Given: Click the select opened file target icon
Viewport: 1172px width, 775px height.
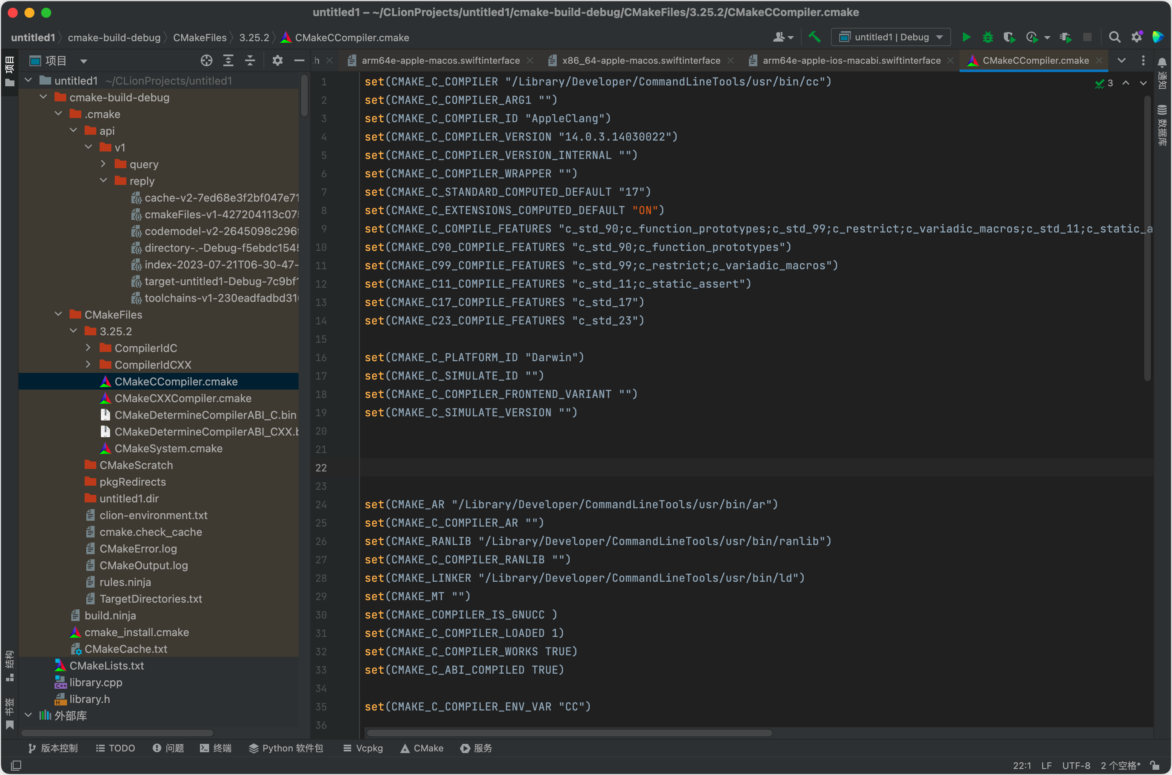Looking at the screenshot, I should pyautogui.click(x=206, y=61).
